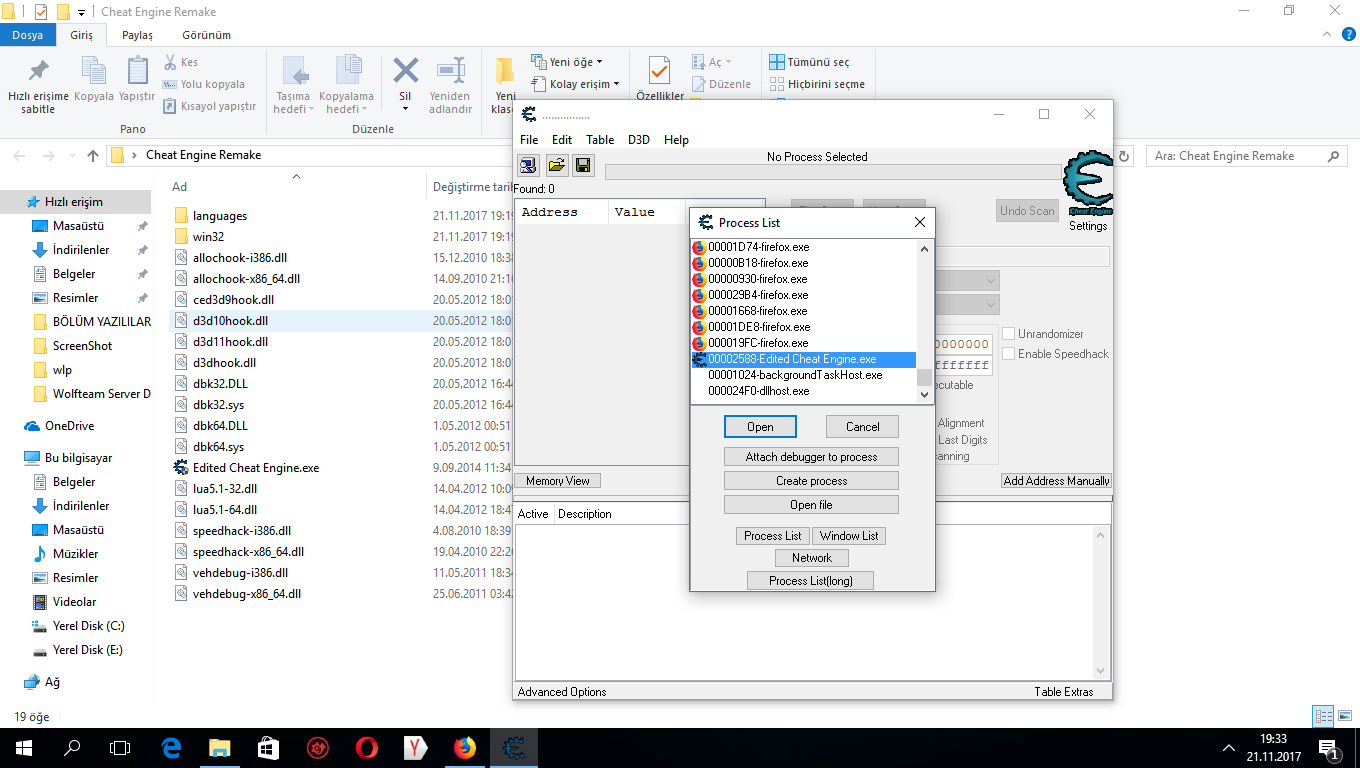Click Cancel in the Process List dialog
Image resolution: width=1360 pixels, height=768 pixels.
point(862,427)
